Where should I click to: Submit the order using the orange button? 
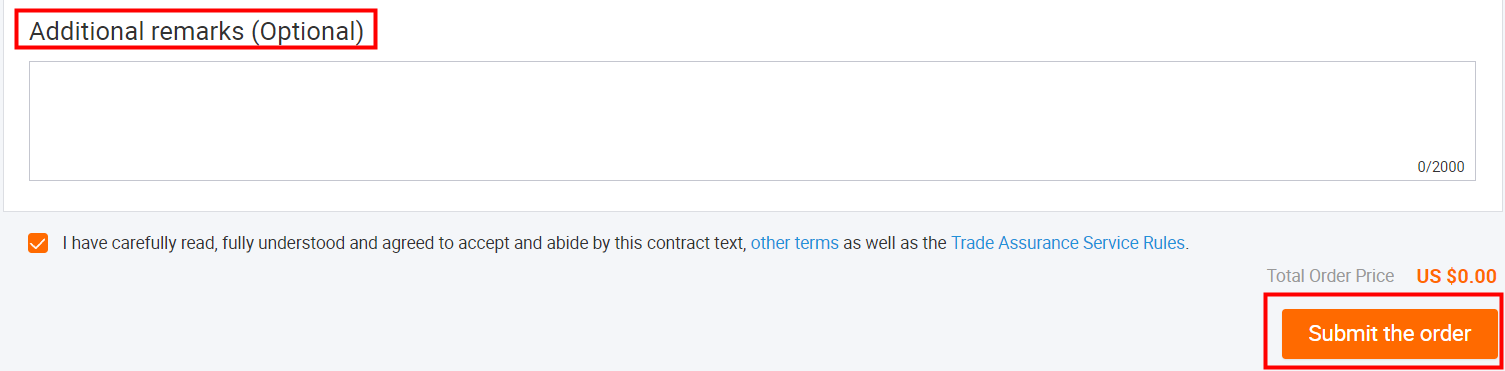point(1389,333)
